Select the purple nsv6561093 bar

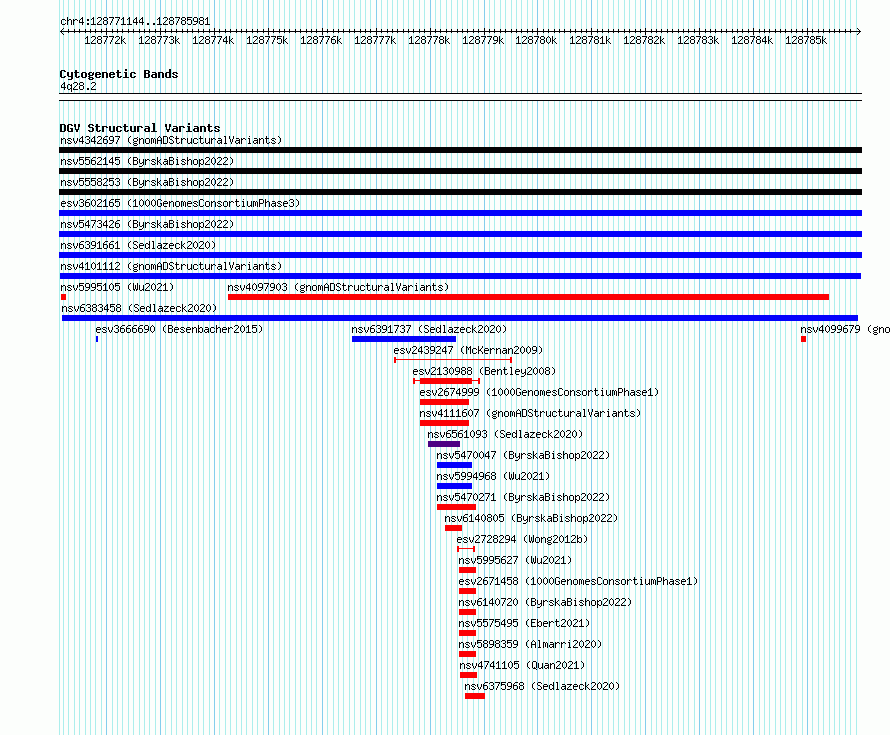(444, 444)
